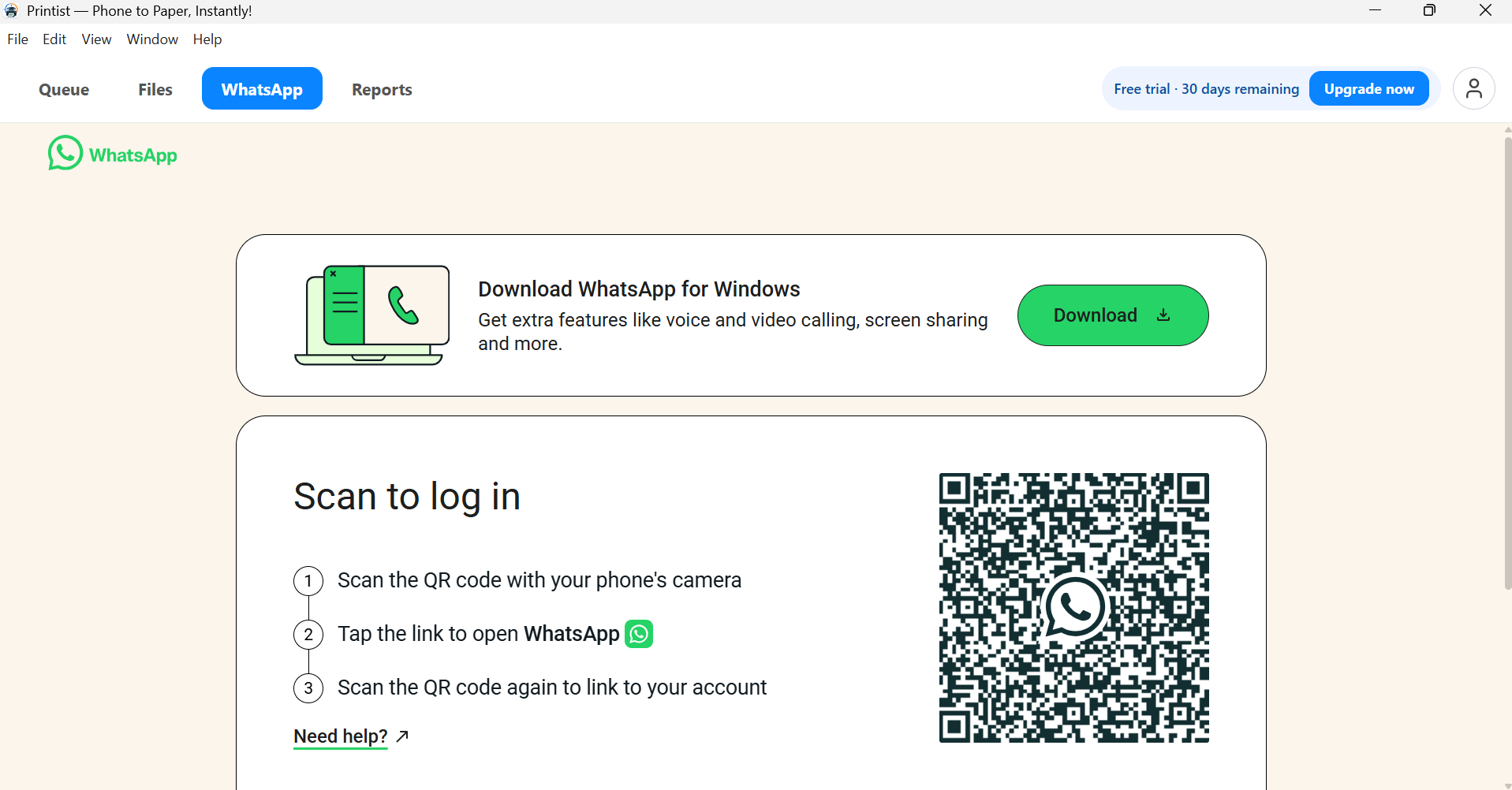Click the QR code image
Screen dimensions: 1512x790
tap(1074, 608)
